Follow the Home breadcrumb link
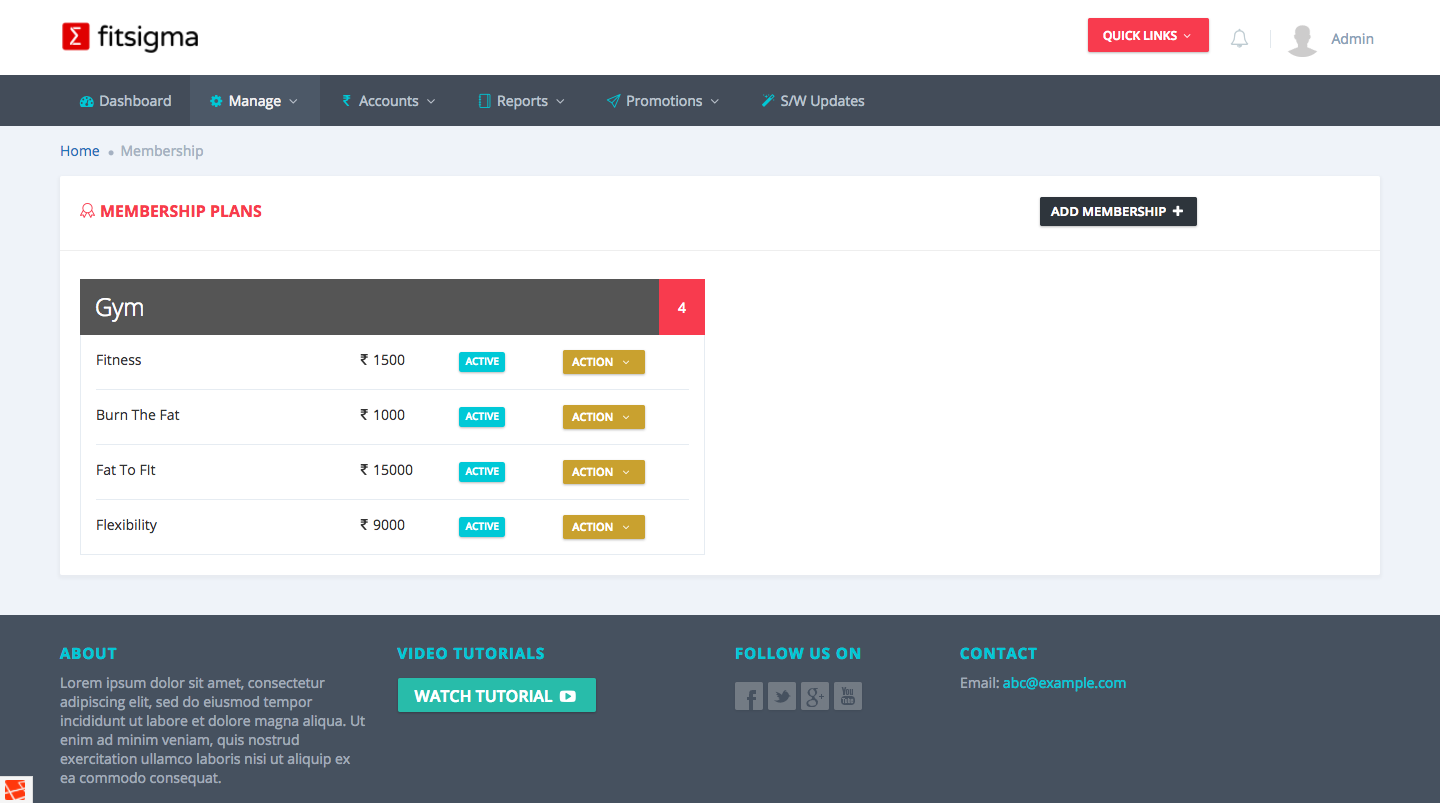Screen dimensions: 1440x803 [80, 151]
